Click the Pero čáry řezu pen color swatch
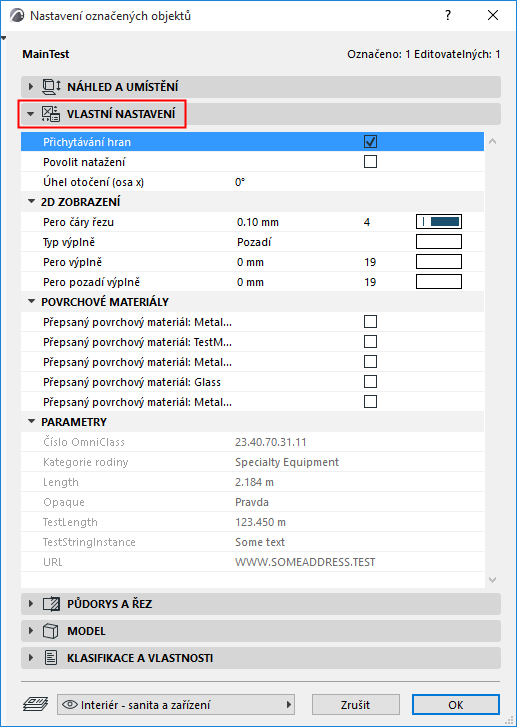Viewport: 517px width, 727px height. tap(439, 222)
